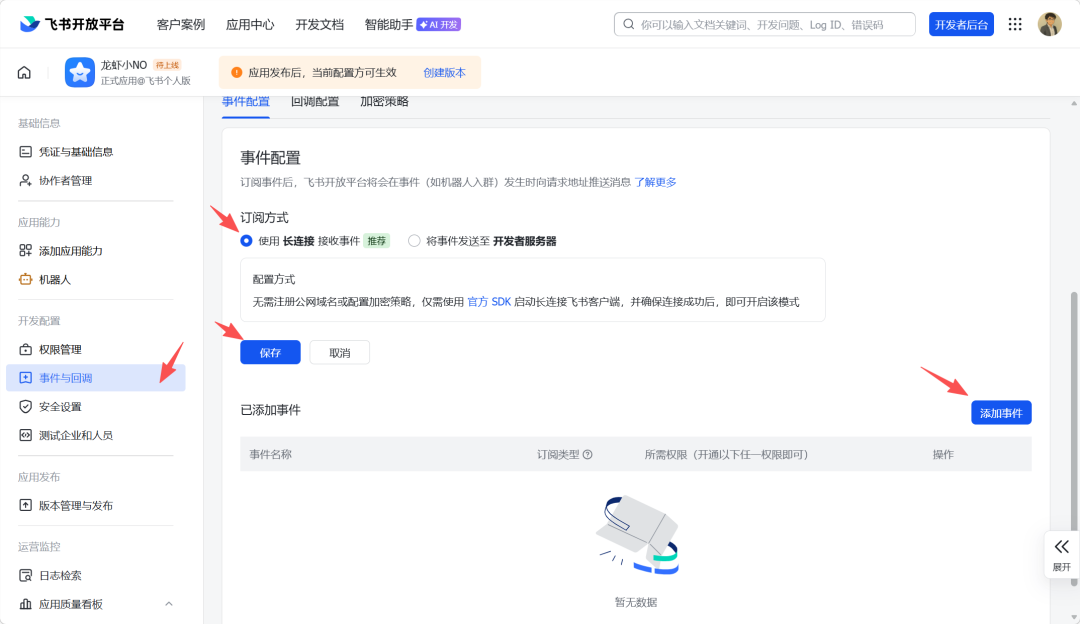Open the 官方 SDK link
Screen dimensions: 1080x624
tap(489, 302)
